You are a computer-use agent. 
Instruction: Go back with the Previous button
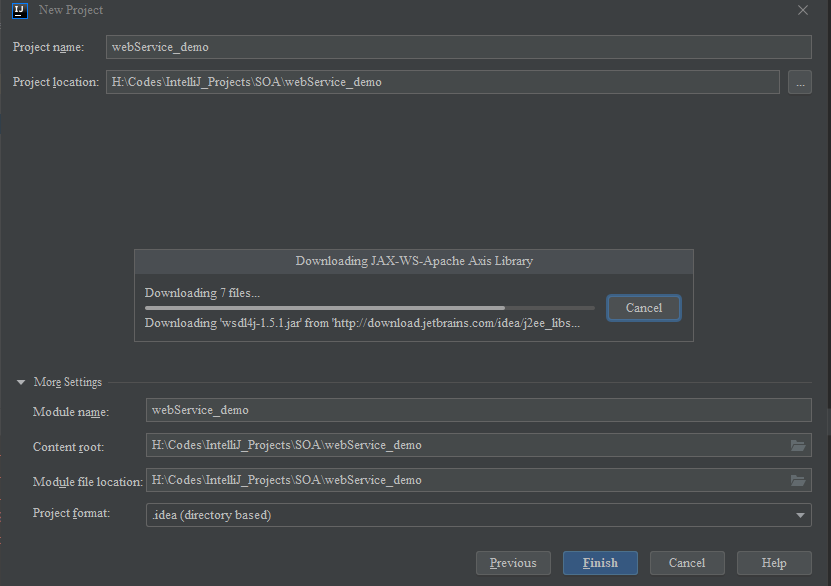click(513, 563)
